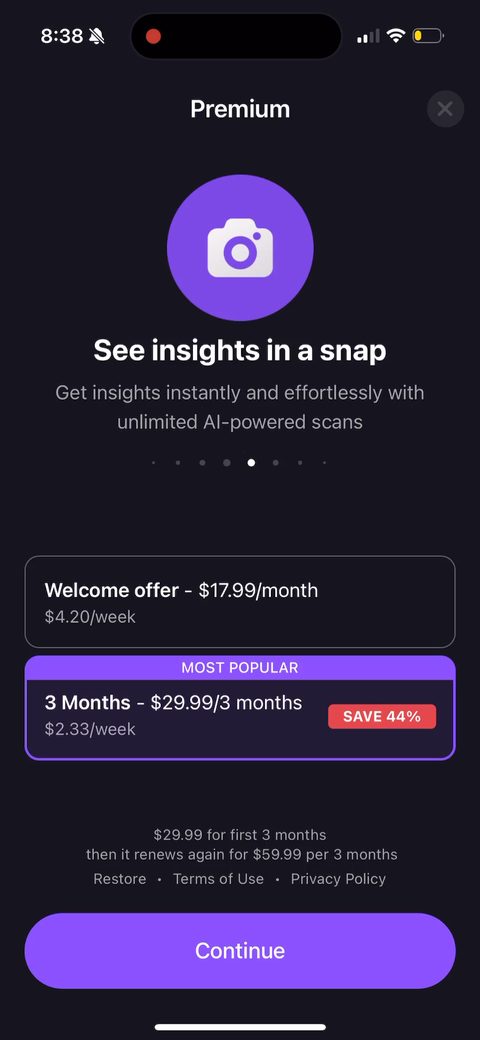Tap the silent mode bell icon
The width and height of the screenshot is (480, 1040).
[97, 36]
